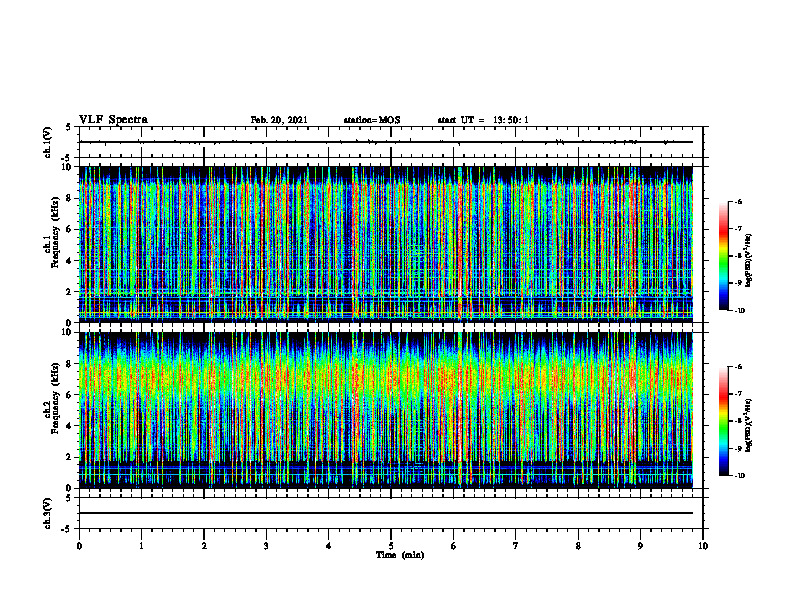Image resolution: width=792 pixels, height=612 pixels.
Task: Click the ch.3 voltage flat trace
Action: (386, 513)
